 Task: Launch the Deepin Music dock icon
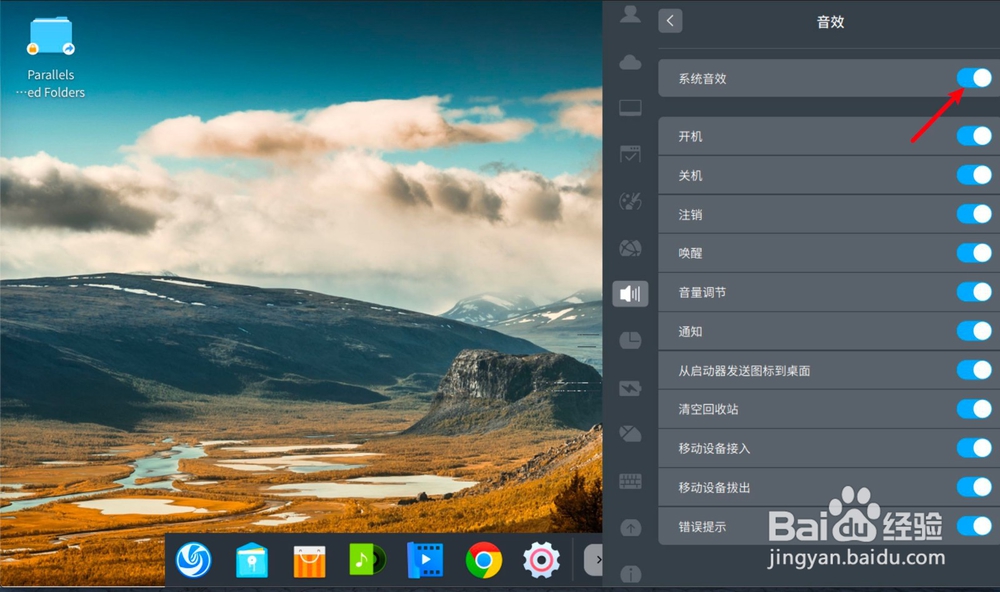click(x=367, y=559)
